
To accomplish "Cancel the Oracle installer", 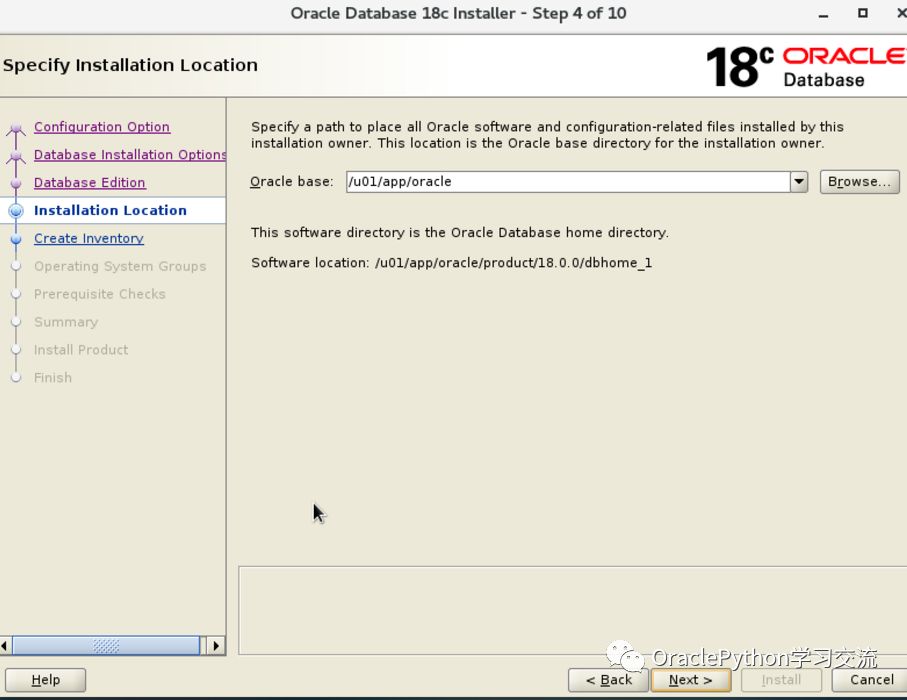I will [x=871, y=680].
